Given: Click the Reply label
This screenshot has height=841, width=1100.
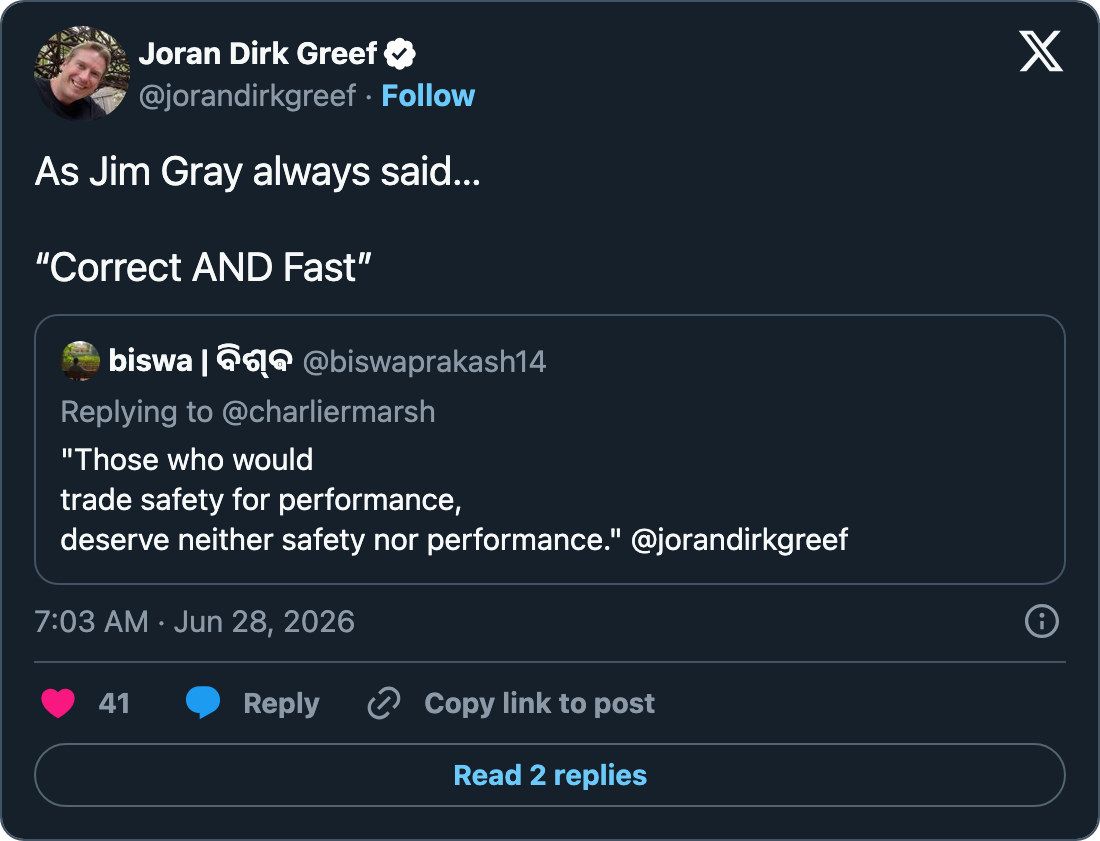Looking at the screenshot, I should click(x=281, y=704).
